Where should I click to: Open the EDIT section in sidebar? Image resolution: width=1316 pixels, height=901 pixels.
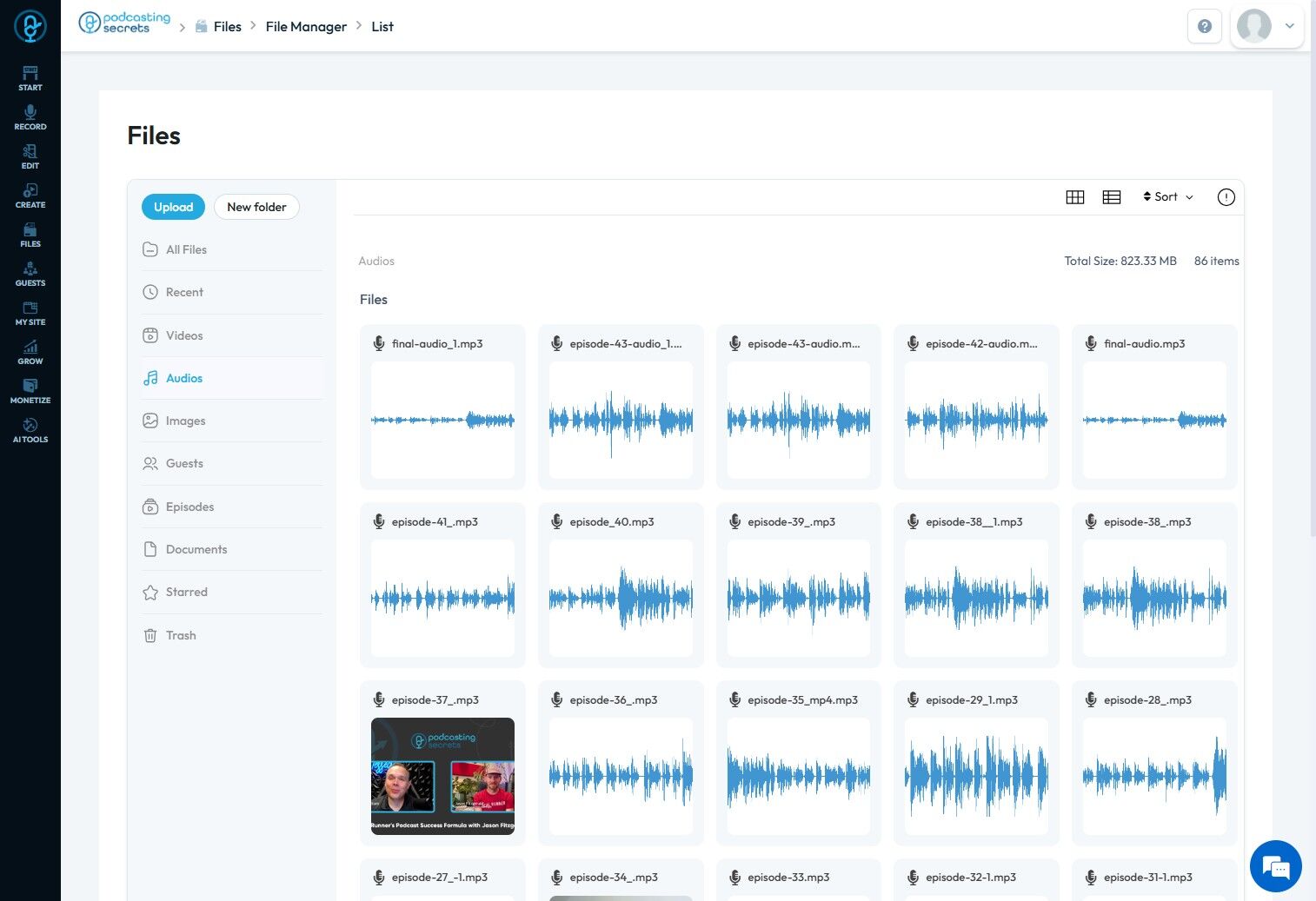click(30, 156)
